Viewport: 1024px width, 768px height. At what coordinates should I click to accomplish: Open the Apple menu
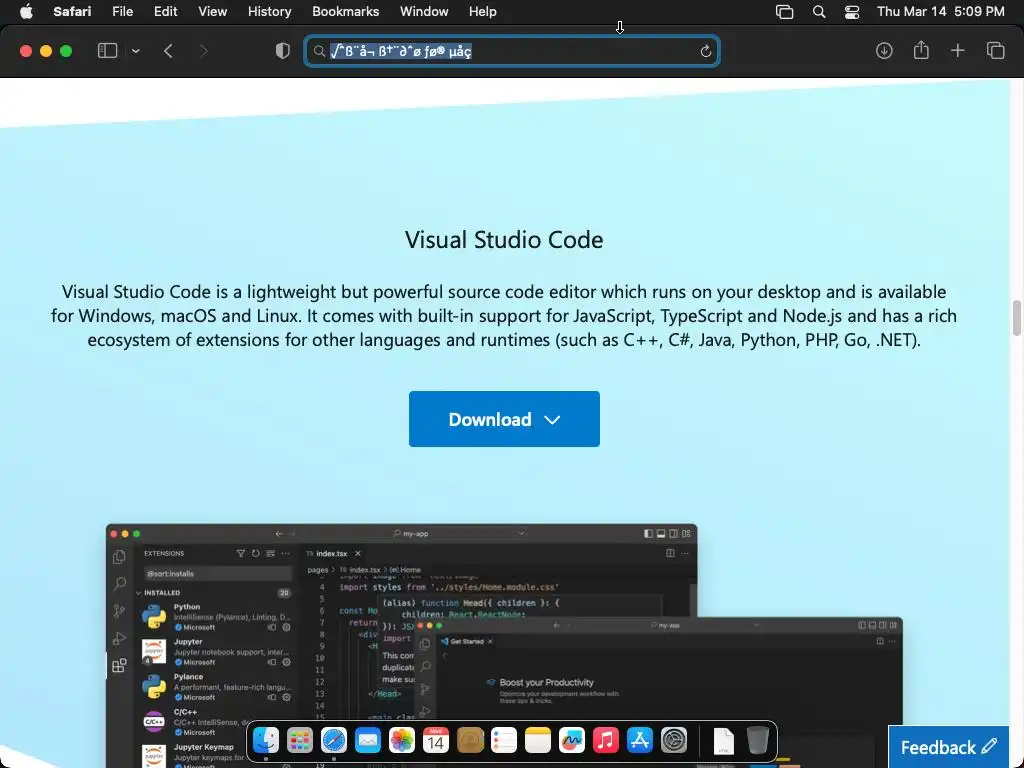click(26, 12)
